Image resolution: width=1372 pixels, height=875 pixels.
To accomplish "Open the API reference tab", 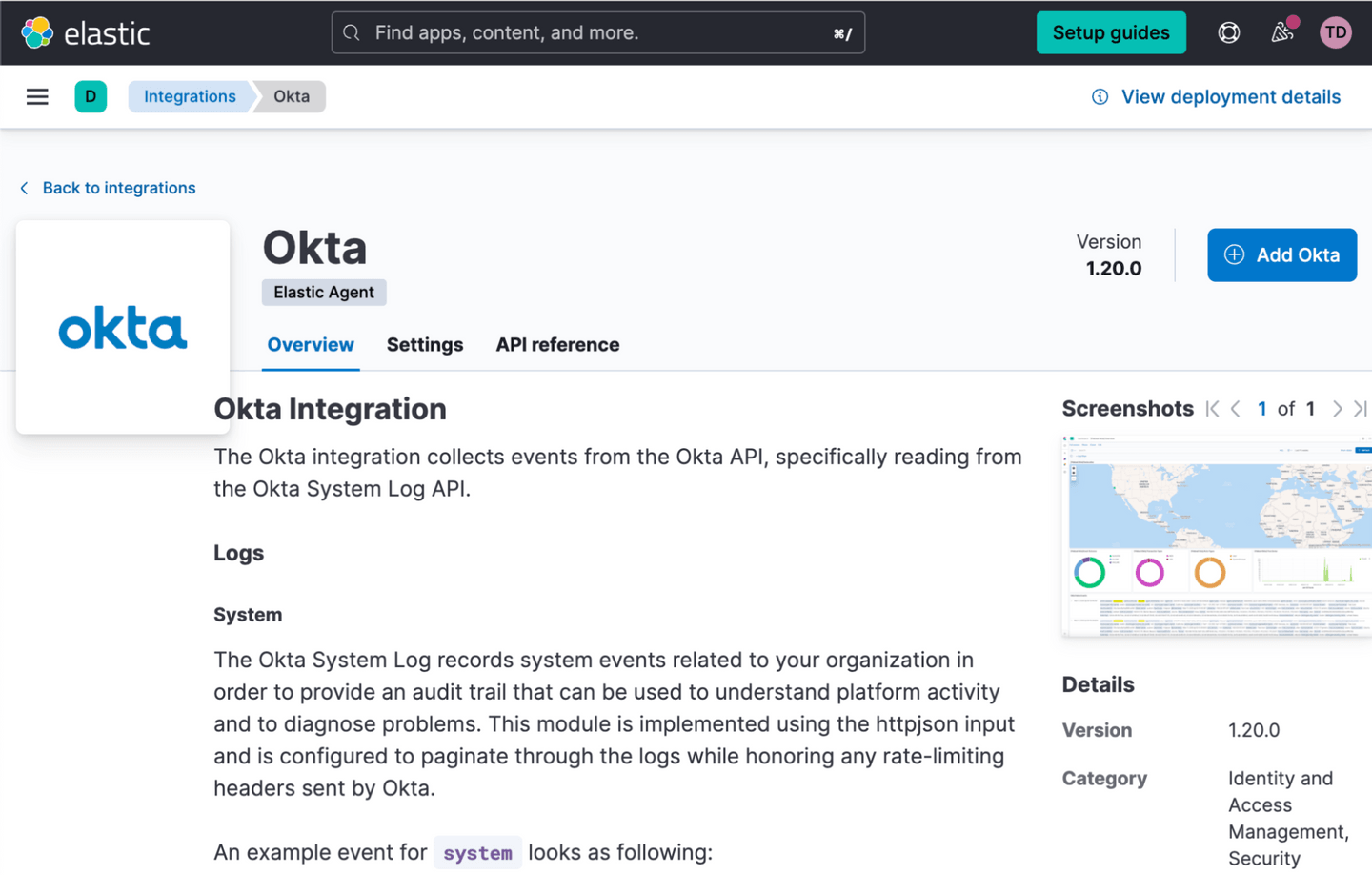I will tap(557, 345).
